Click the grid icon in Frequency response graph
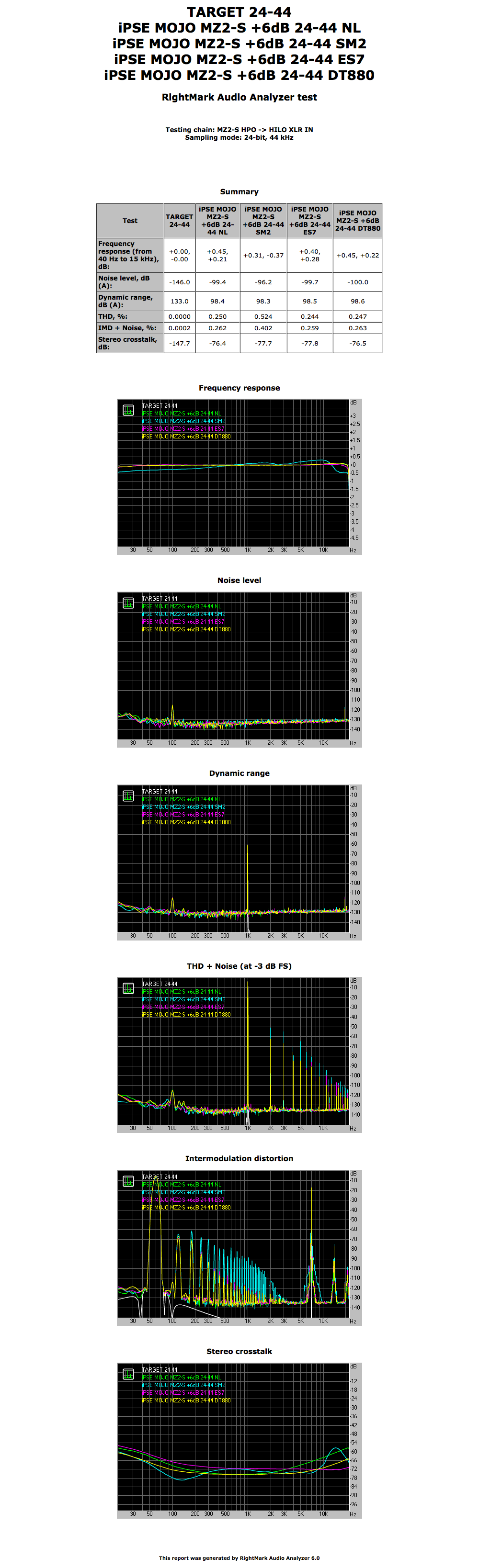The height and width of the screenshot is (1568, 479). click(128, 410)
